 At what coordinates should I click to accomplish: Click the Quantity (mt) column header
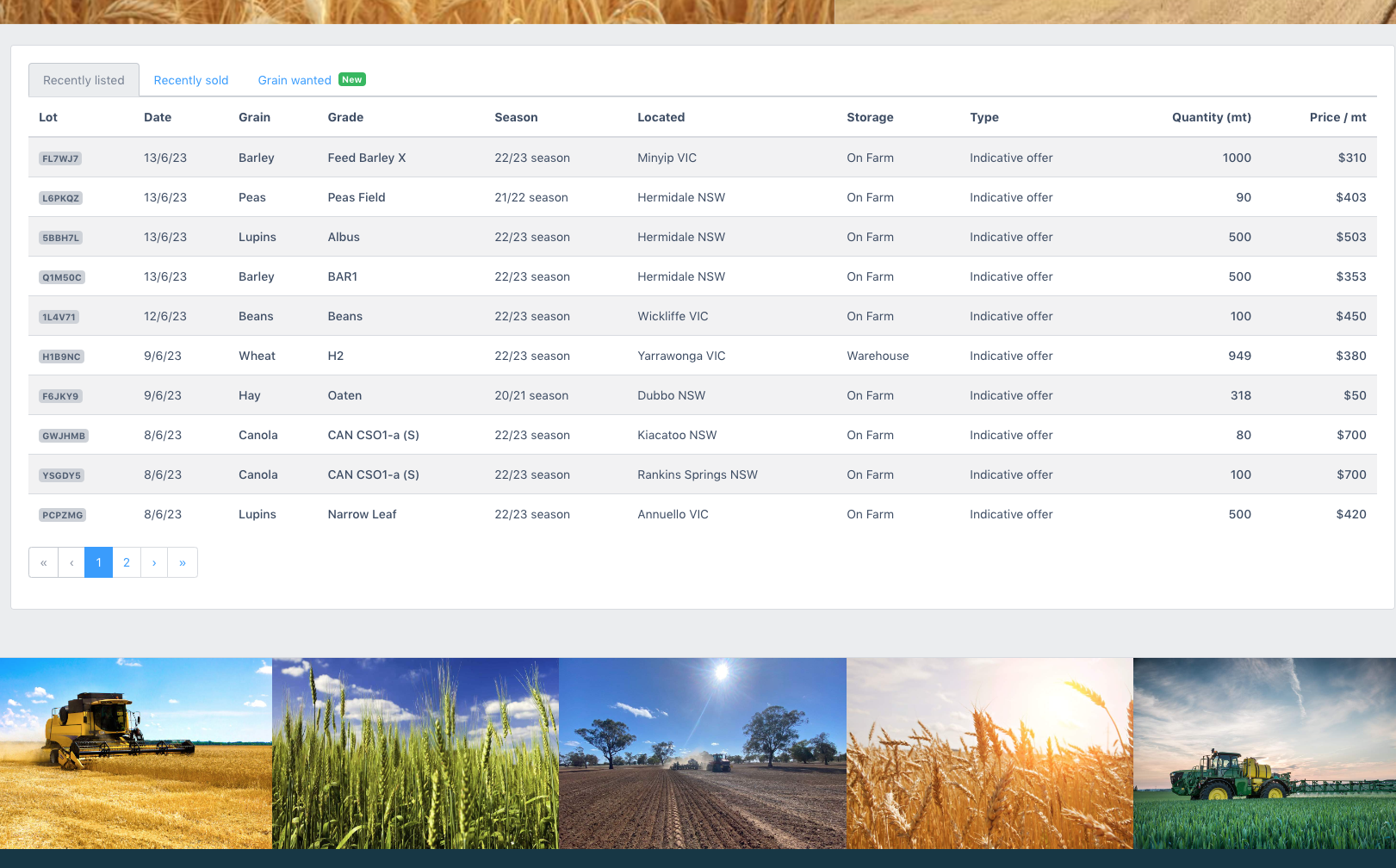(1211, 117)
